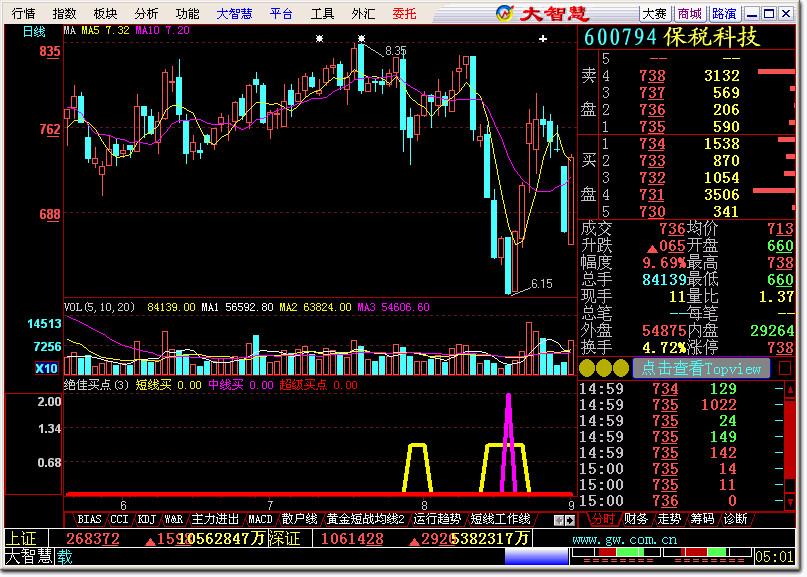Open the 板块 menu

tap(106, 13)
